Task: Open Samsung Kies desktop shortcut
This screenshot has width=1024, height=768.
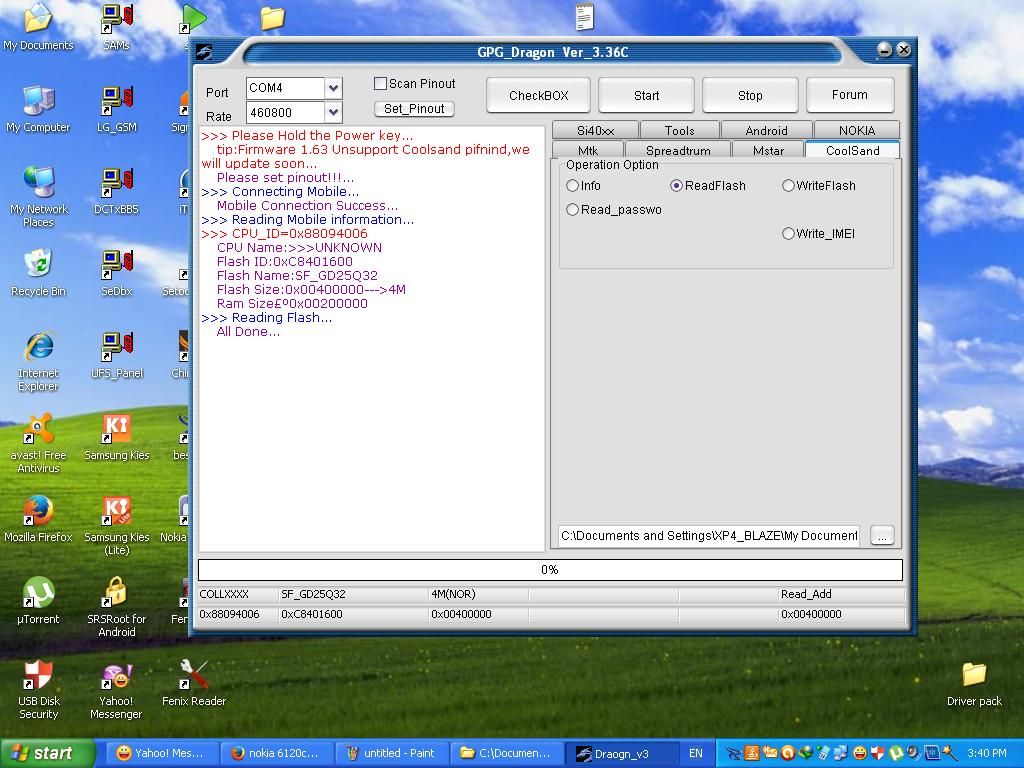Action: pyautogui.click(x=116, y=430)
